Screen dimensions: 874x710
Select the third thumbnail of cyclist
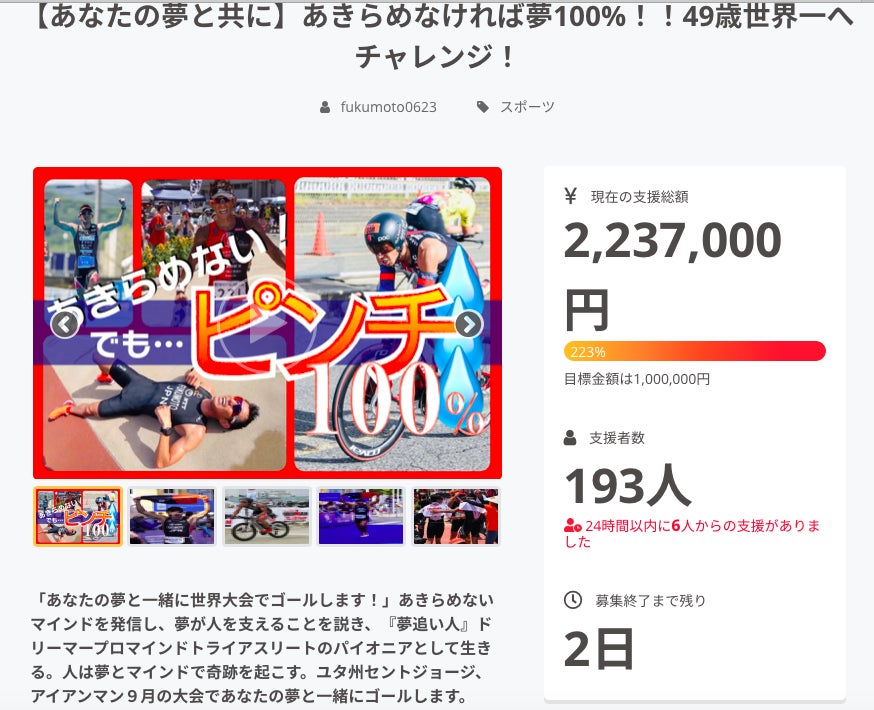[x=266, y=516]
